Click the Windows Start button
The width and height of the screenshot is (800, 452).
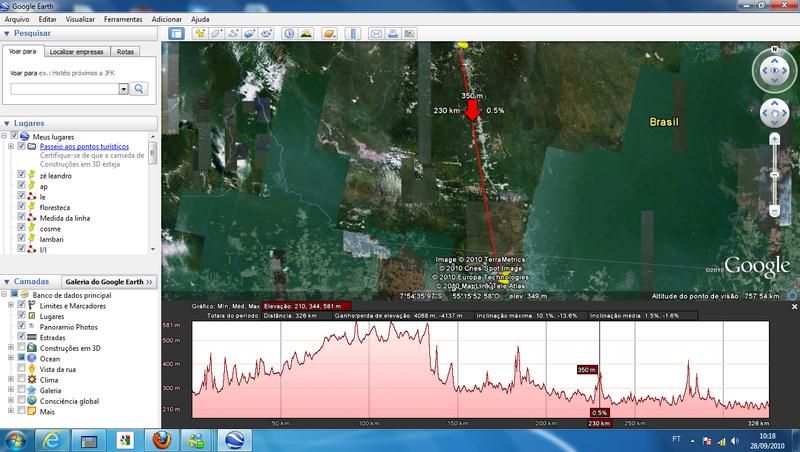pyautogui.click(x=15, y=440)
